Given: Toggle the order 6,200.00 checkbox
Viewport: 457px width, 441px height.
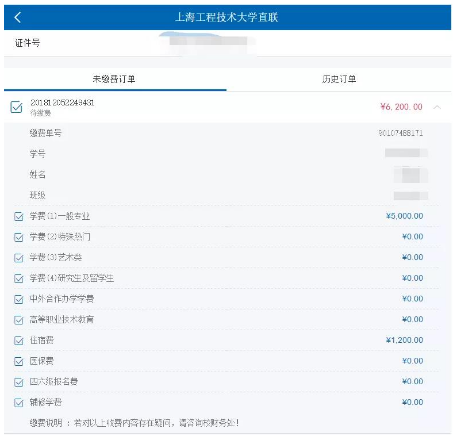Looking at the screenshot, I should 16,107.
